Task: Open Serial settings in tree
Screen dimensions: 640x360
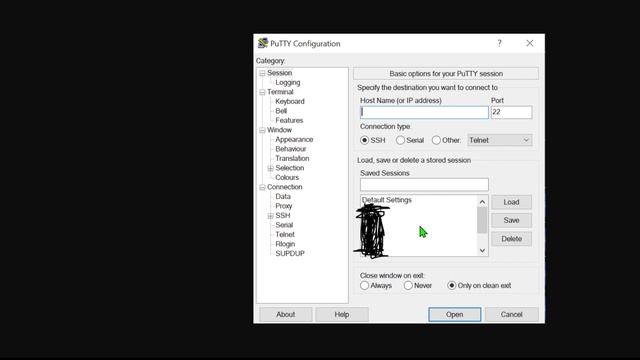Action: click(x=284, y=225)
